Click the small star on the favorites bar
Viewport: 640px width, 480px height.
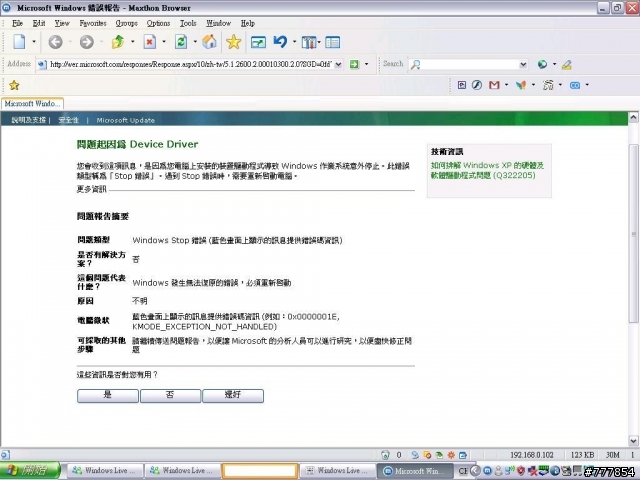(x=14, y=85)
